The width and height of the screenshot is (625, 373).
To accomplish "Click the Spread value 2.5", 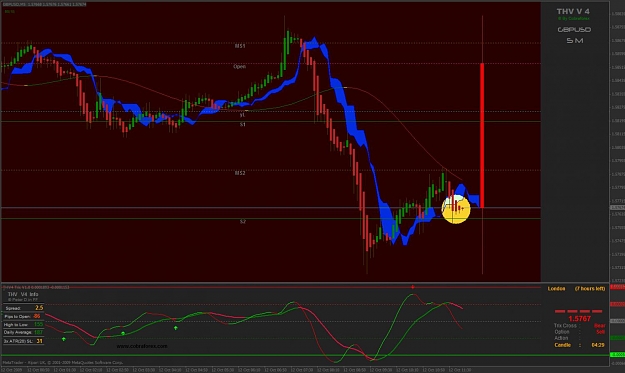I will click(x=39, y=308).
